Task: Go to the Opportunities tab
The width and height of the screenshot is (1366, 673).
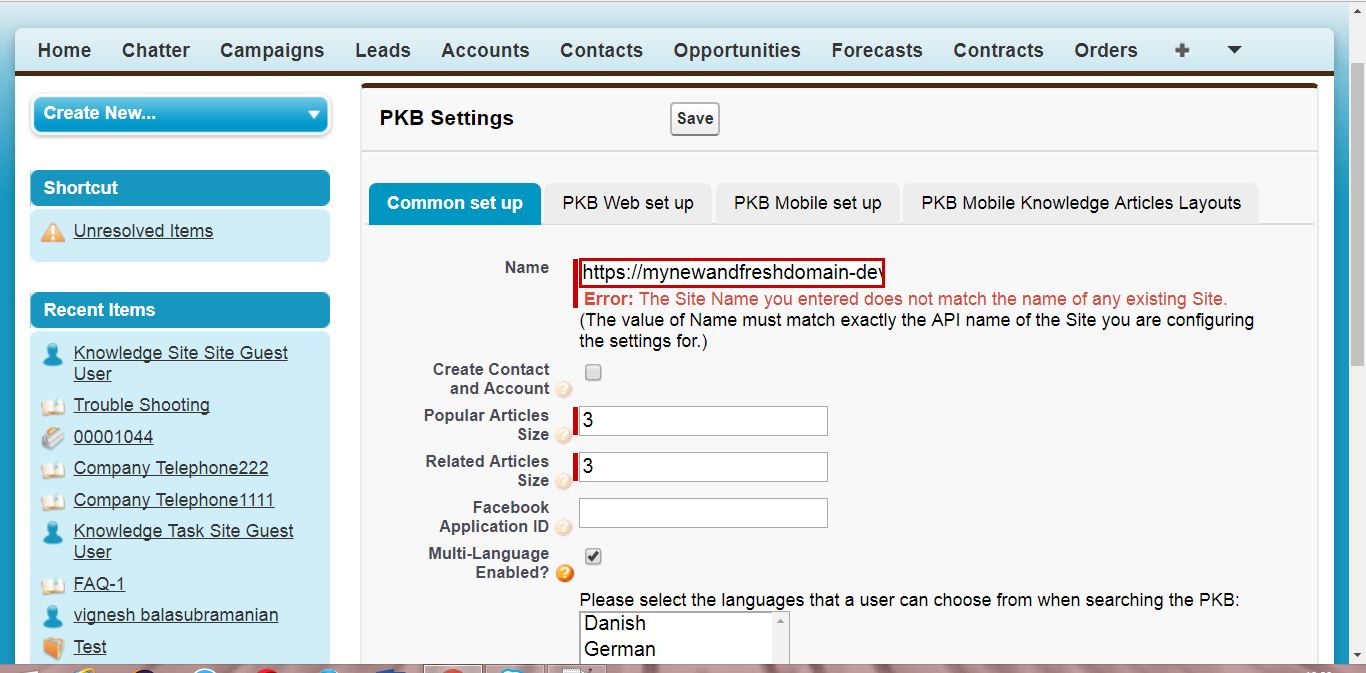Action: 737,50
